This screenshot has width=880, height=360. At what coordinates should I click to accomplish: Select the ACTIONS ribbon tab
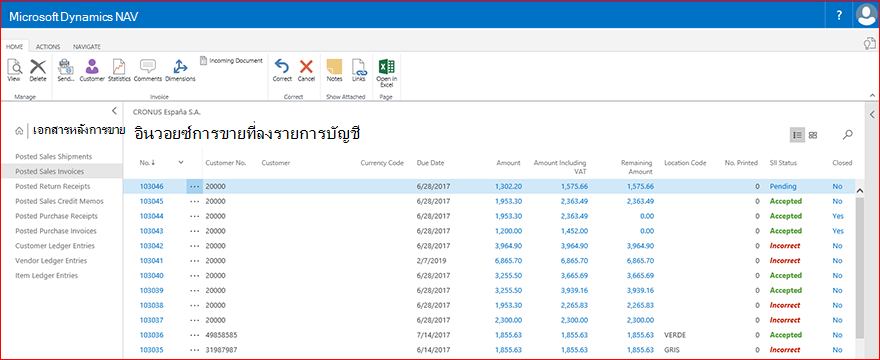click(x=48, y=47)
